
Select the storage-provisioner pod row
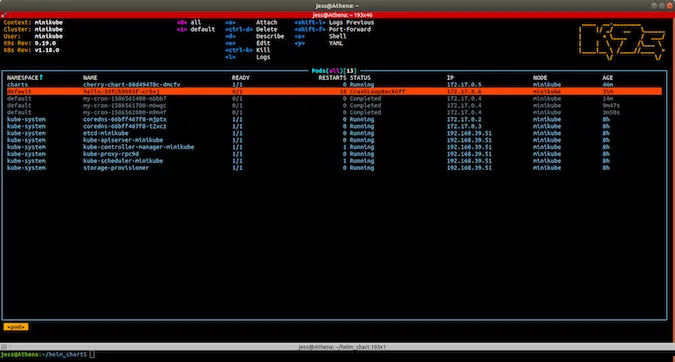coord(334,167)
